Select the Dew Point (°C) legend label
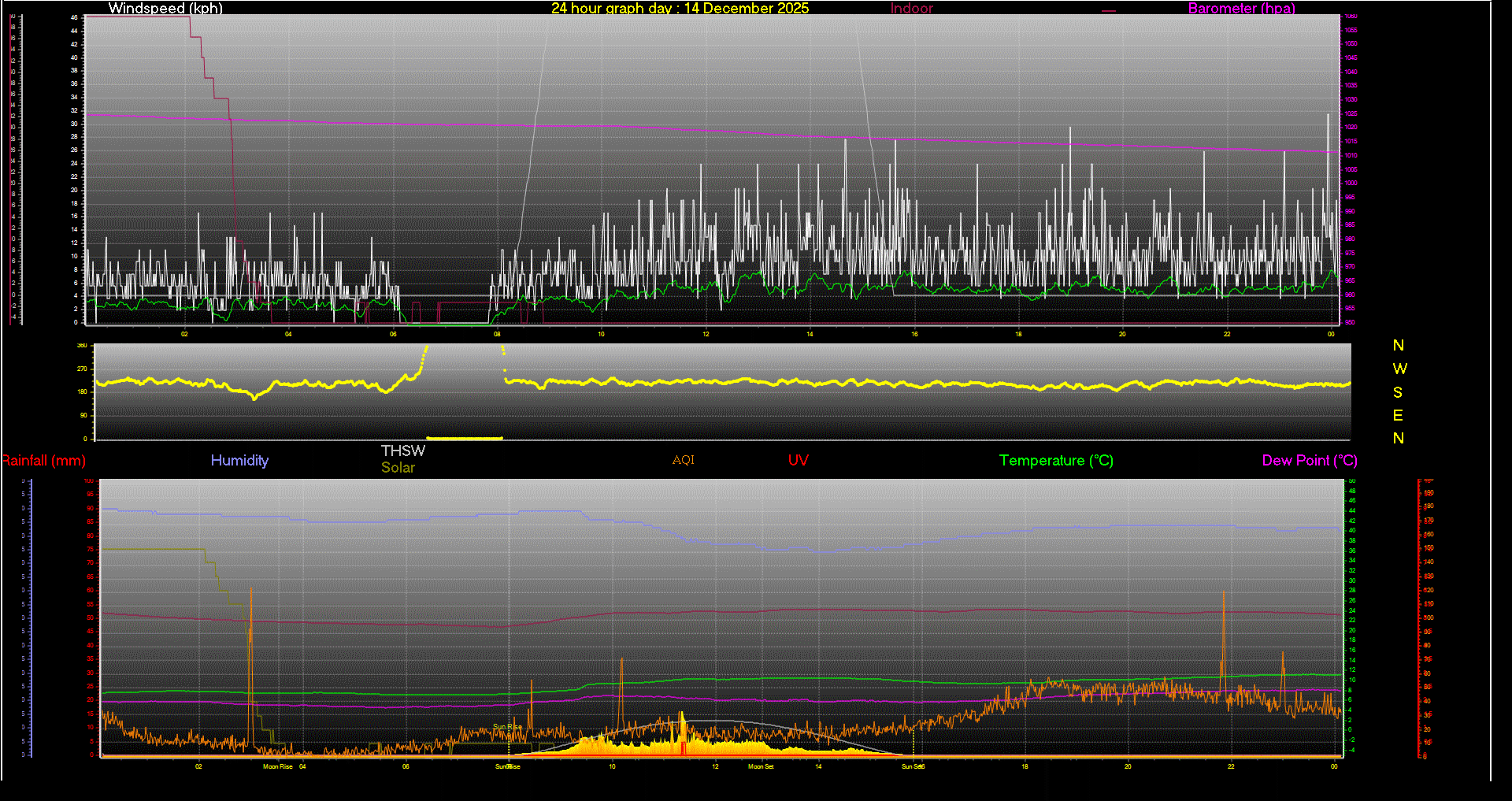1512x801 pixels. [1310, 461]
